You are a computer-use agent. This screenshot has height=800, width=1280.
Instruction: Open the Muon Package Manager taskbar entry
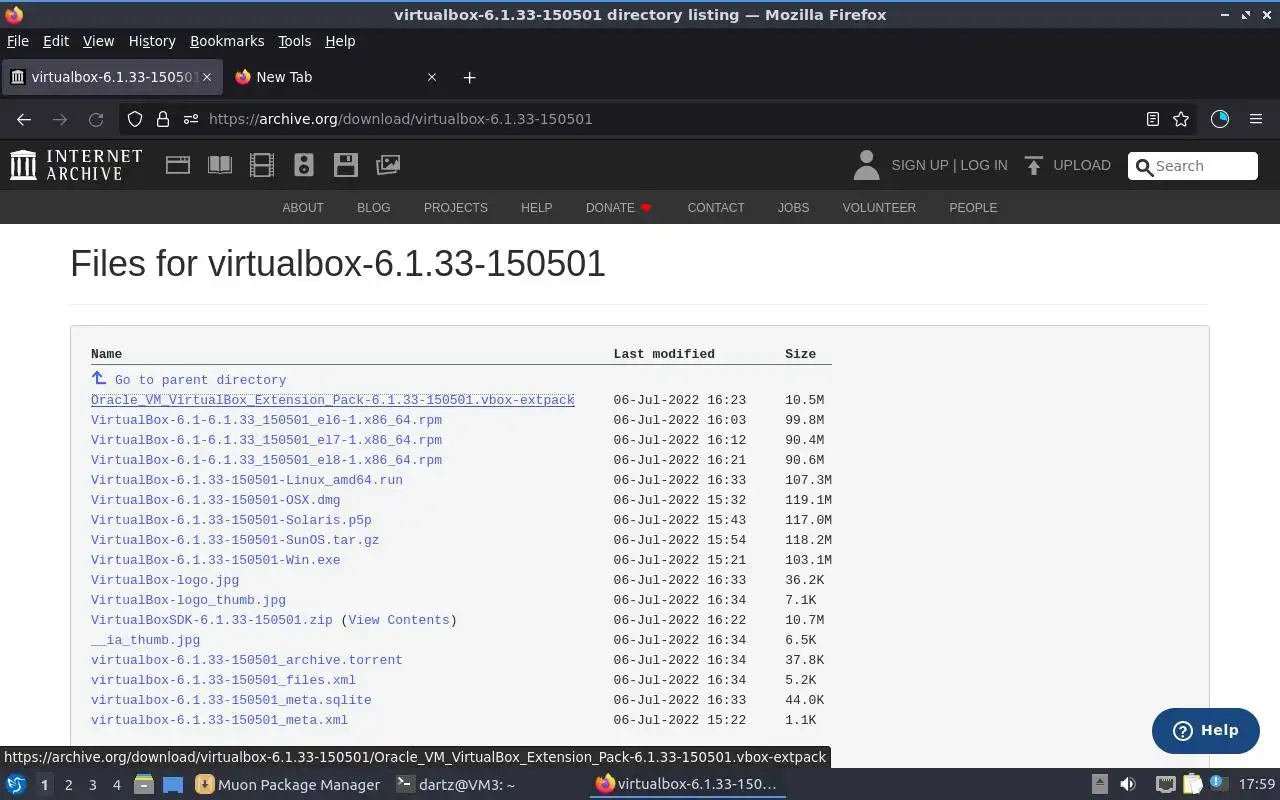[288, 784]
